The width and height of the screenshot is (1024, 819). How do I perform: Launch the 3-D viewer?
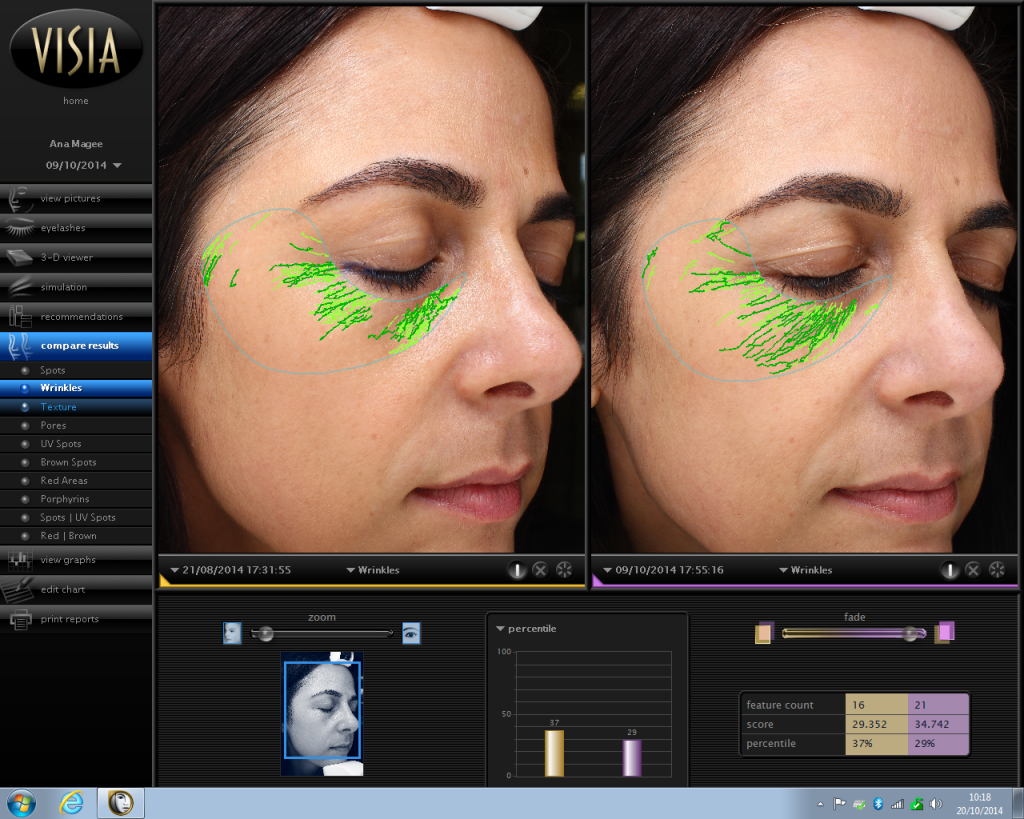pyautogui.click(x=66, y=258)
